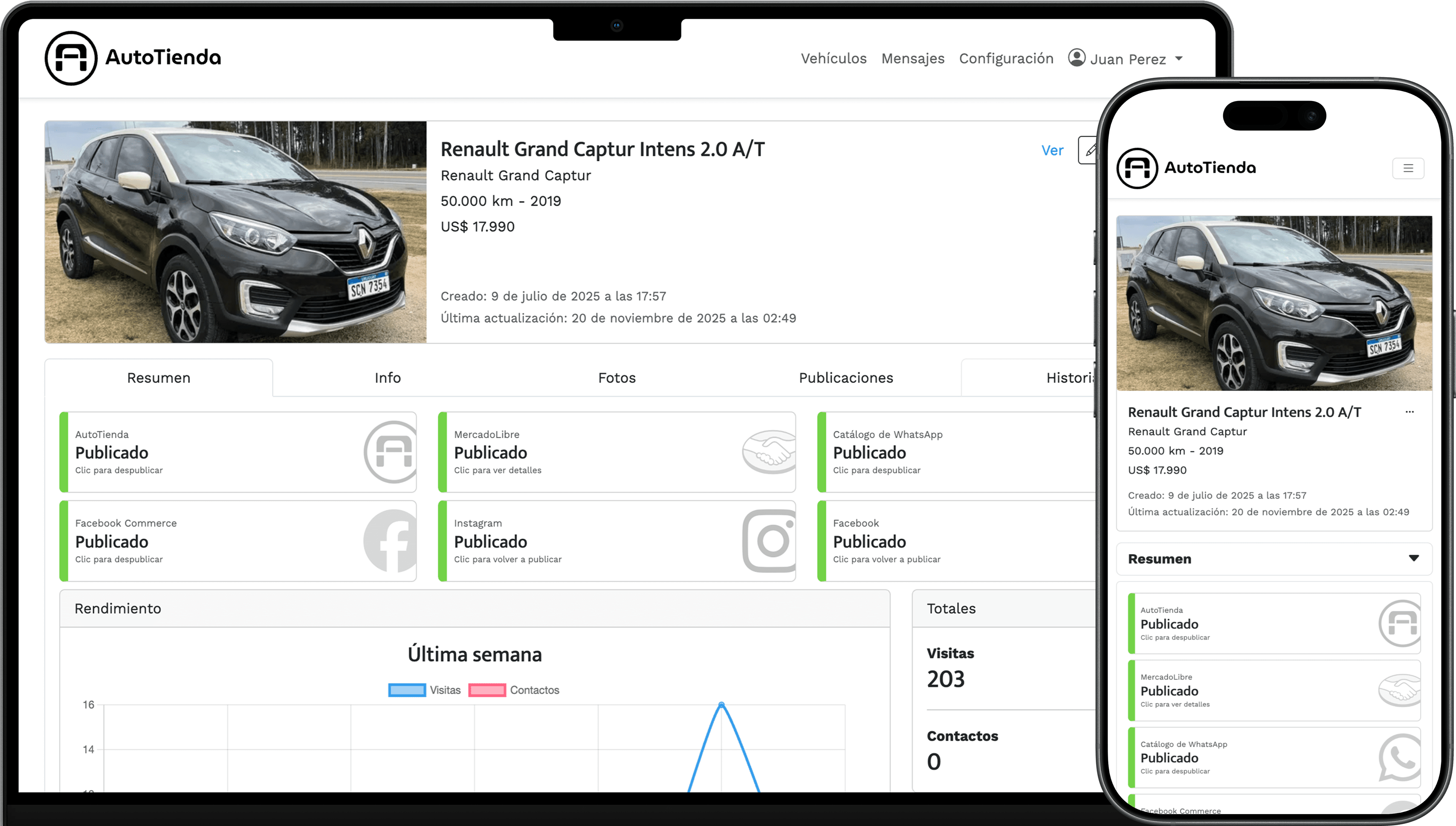Click the three-dots options icon on phone card
The width and height of the screenshot is (1456, 826).
point(1410,412)
